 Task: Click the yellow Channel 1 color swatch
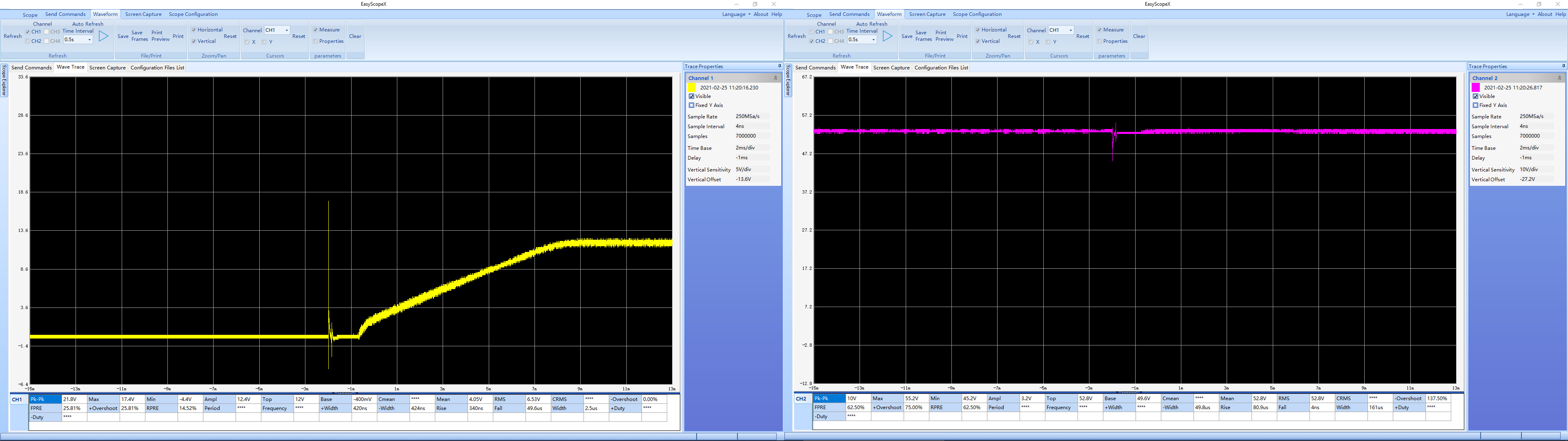click(x=692, y=88)
